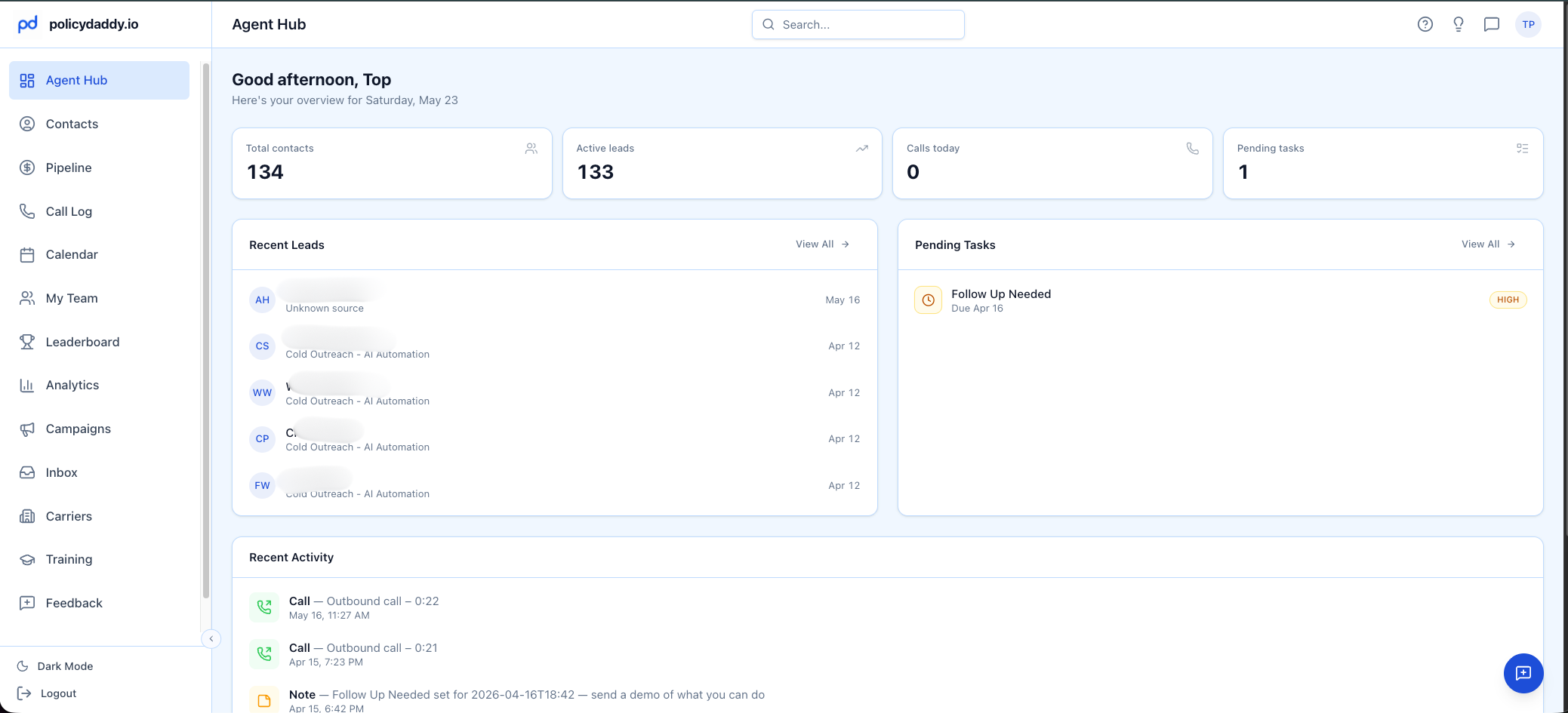Screen dimensions: 1568x713
Task: Click the policydaddy.io logo icon
Action: pyautogui.click(x=28, y=24)
